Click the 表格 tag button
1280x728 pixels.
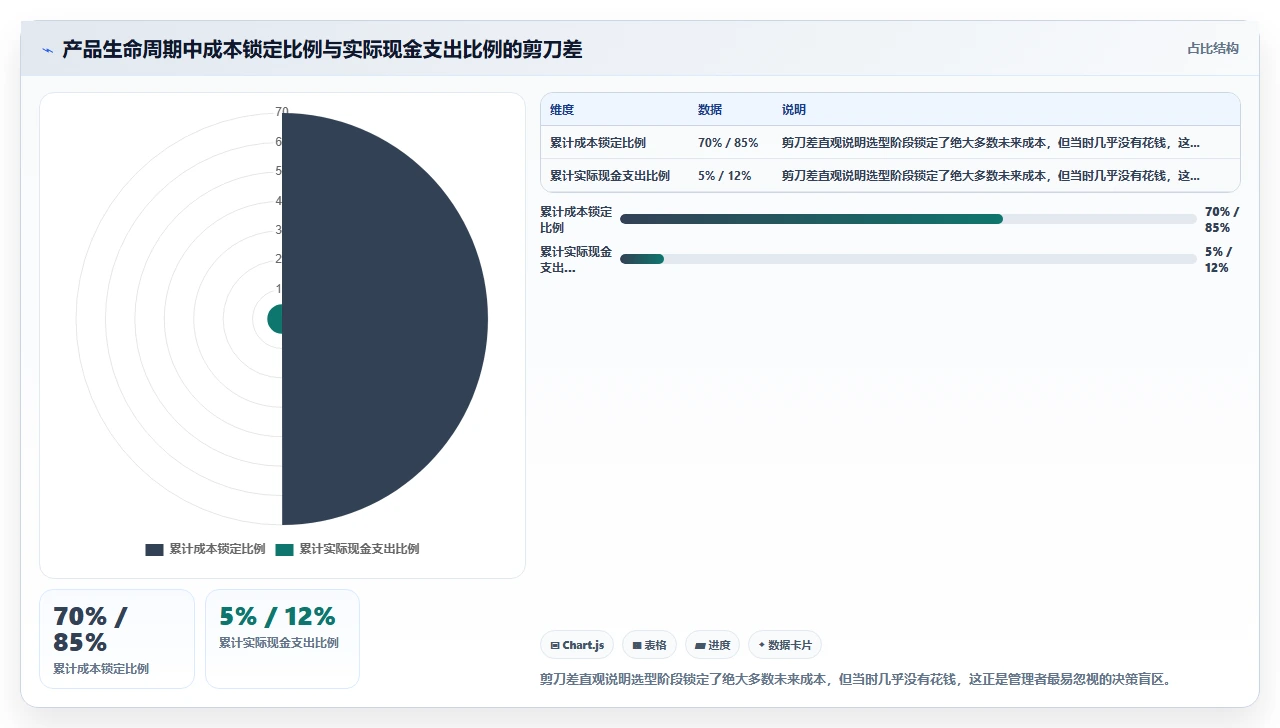pyautogui.click(x=649, y=645)
